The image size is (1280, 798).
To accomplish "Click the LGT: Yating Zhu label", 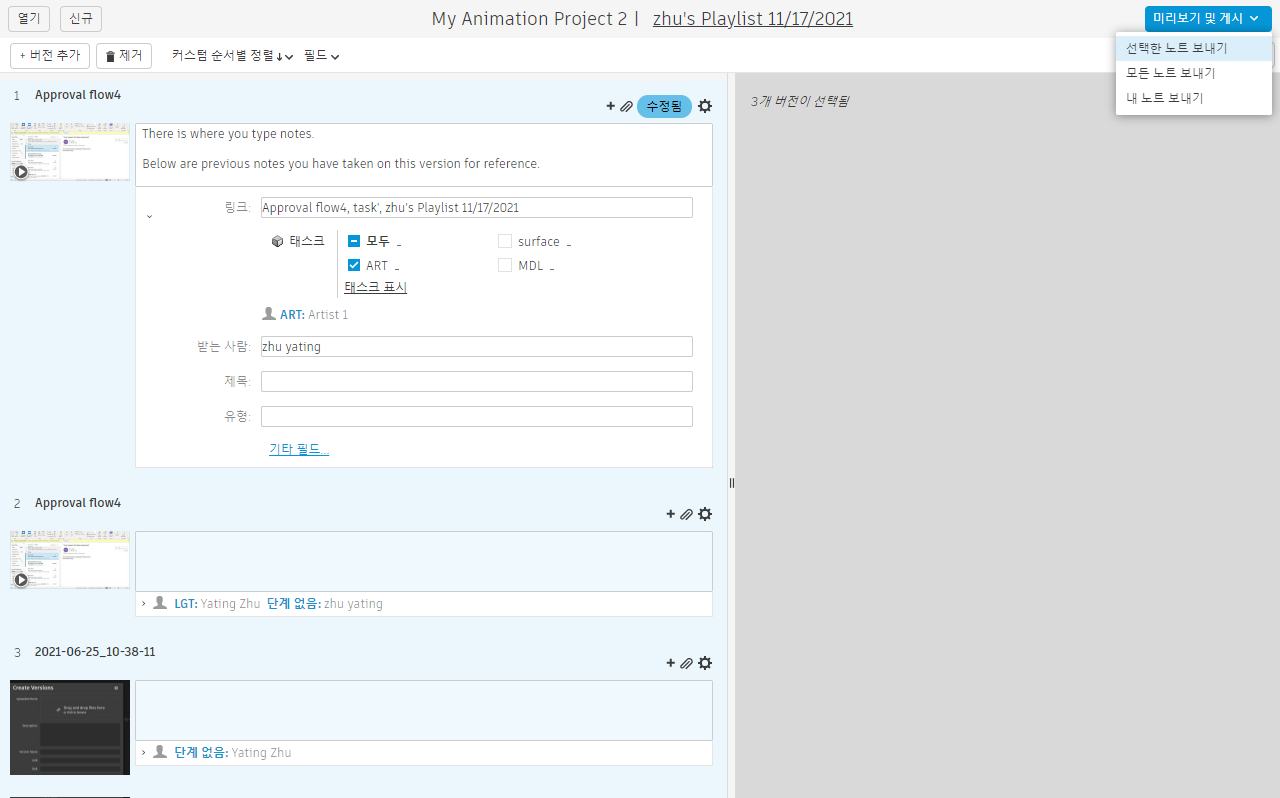I will (217, 603).
